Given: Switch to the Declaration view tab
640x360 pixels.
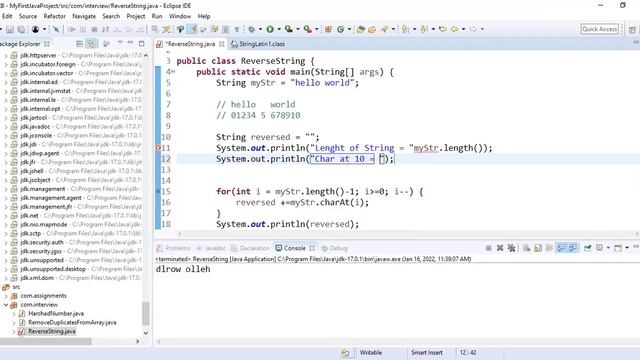Looking at the screenshot, I should 250,248.
